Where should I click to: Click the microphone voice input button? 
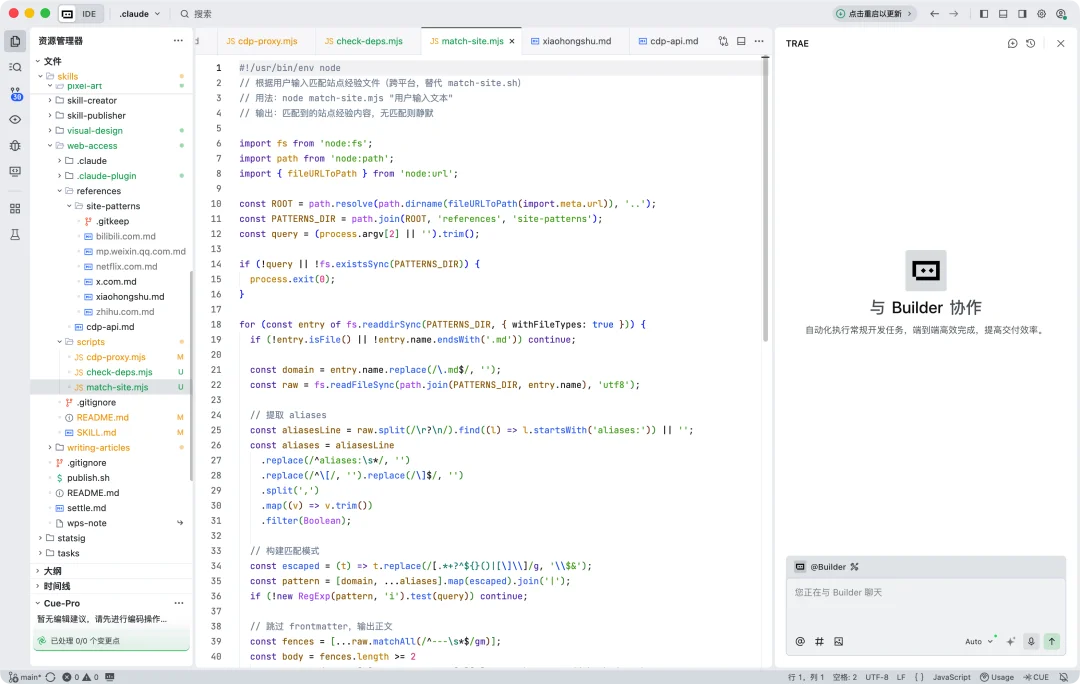click(1031, 641)
